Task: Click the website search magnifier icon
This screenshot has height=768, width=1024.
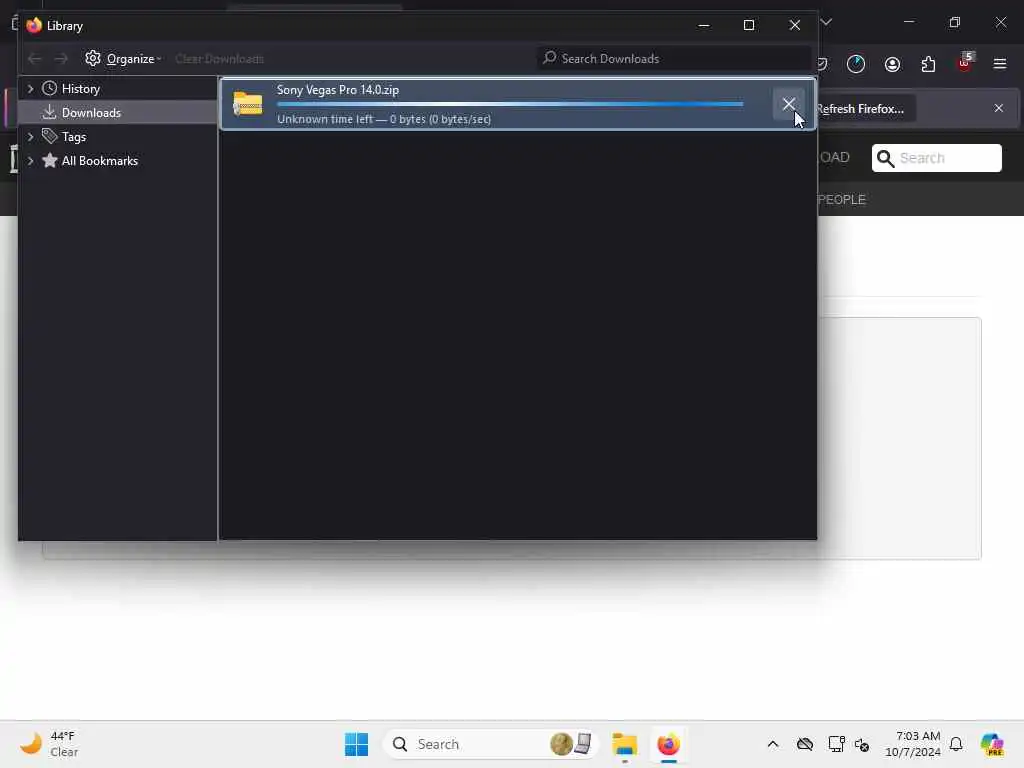Action: [885, 158]
